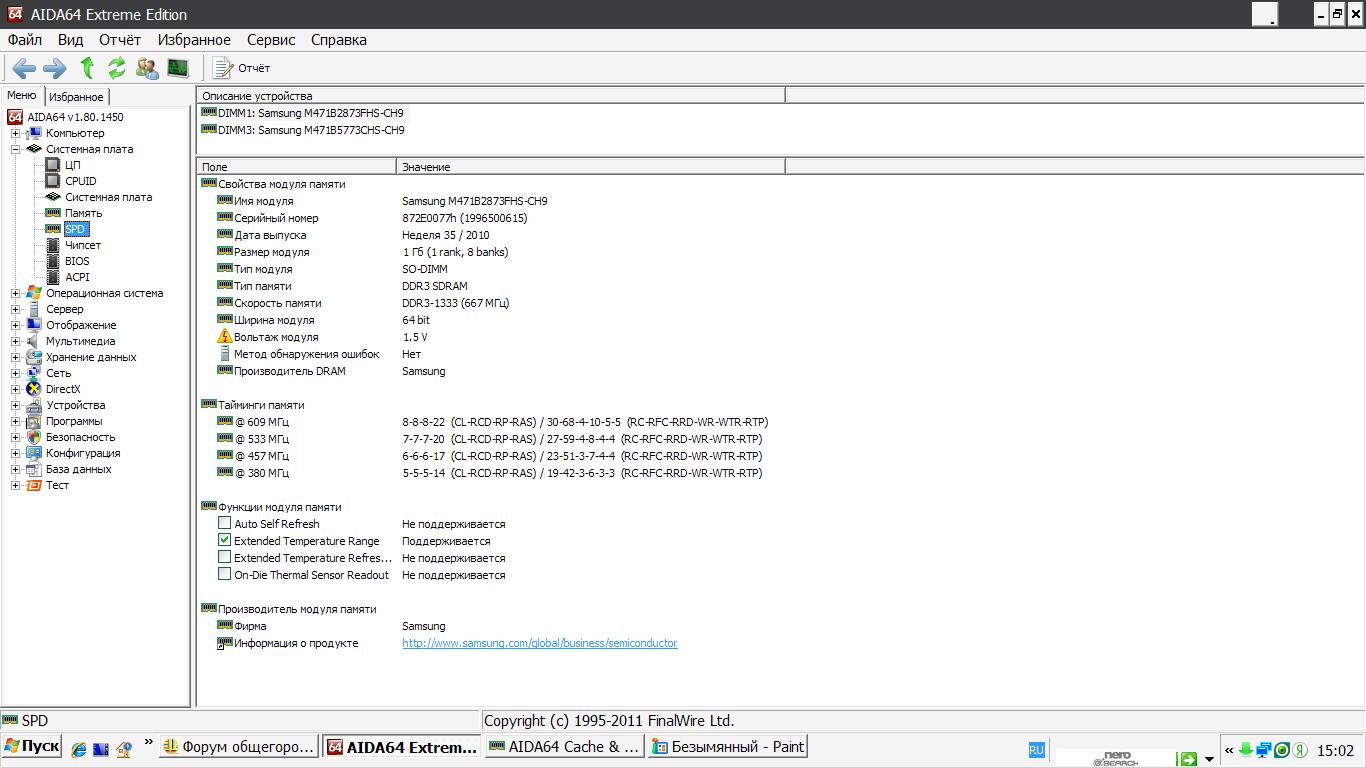The image size is (1366, 768).
Task: Expand the Программы tree node
Action: [x=15, y=421]
